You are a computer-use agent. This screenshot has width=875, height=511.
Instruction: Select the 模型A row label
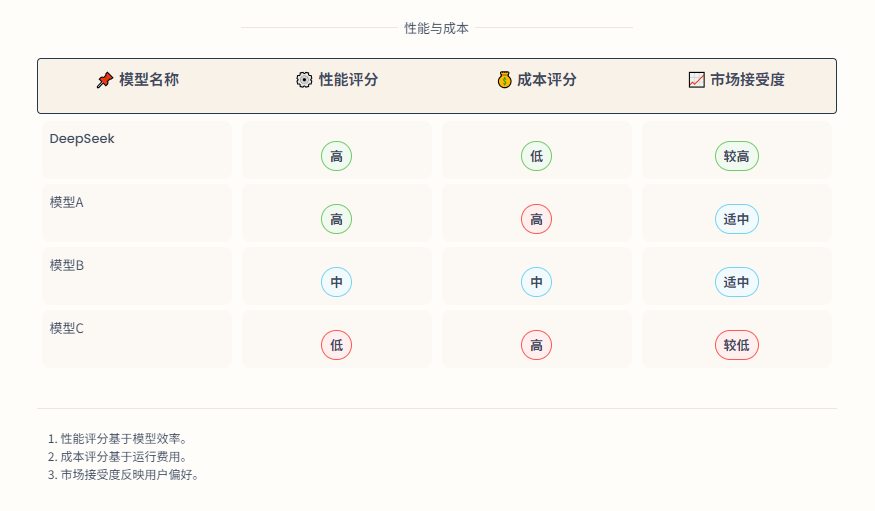tap(67, 202)
